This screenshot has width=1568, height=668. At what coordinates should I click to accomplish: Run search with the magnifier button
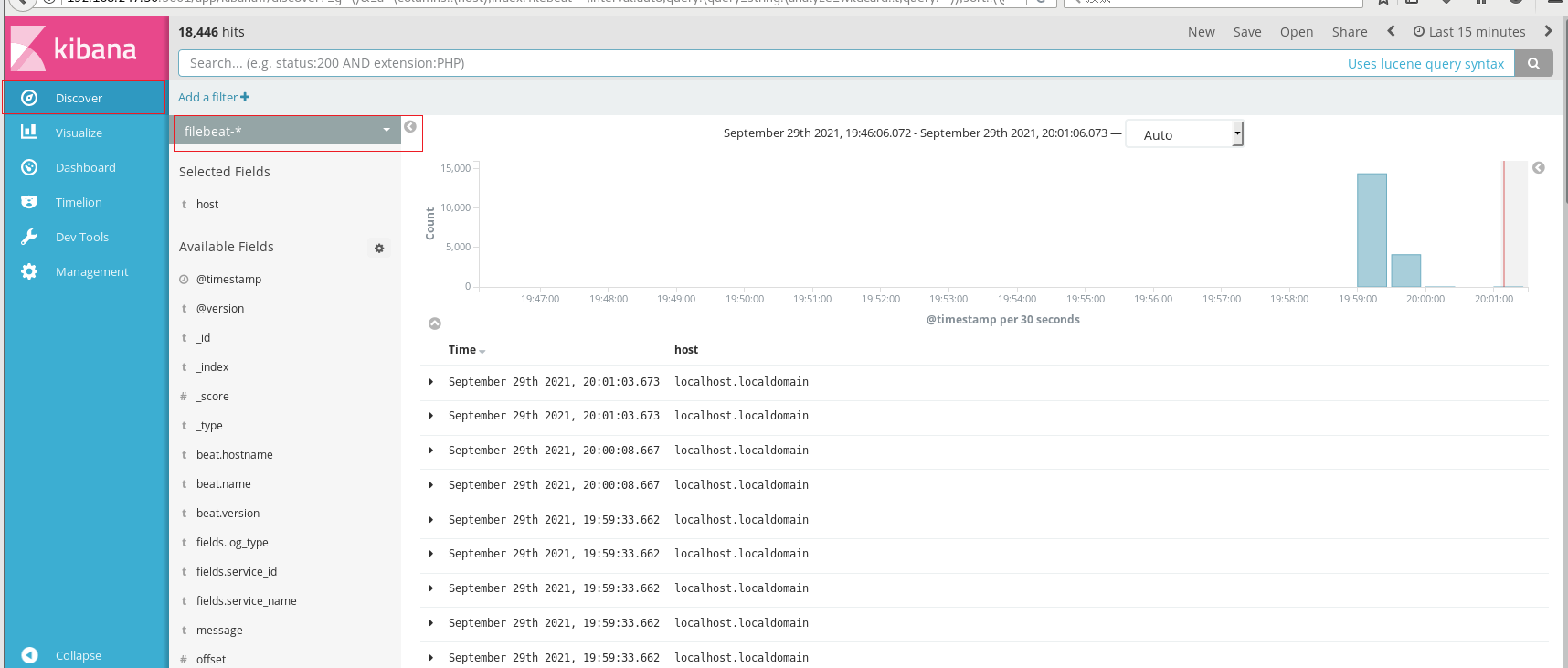tap(1533, 63)
